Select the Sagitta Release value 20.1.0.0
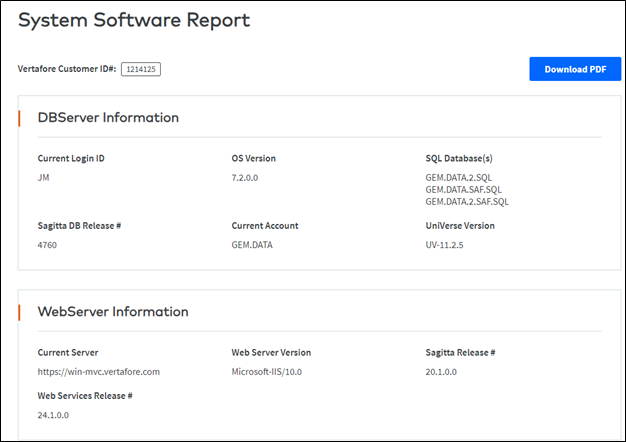626x442 pixels. pos(441,372)
